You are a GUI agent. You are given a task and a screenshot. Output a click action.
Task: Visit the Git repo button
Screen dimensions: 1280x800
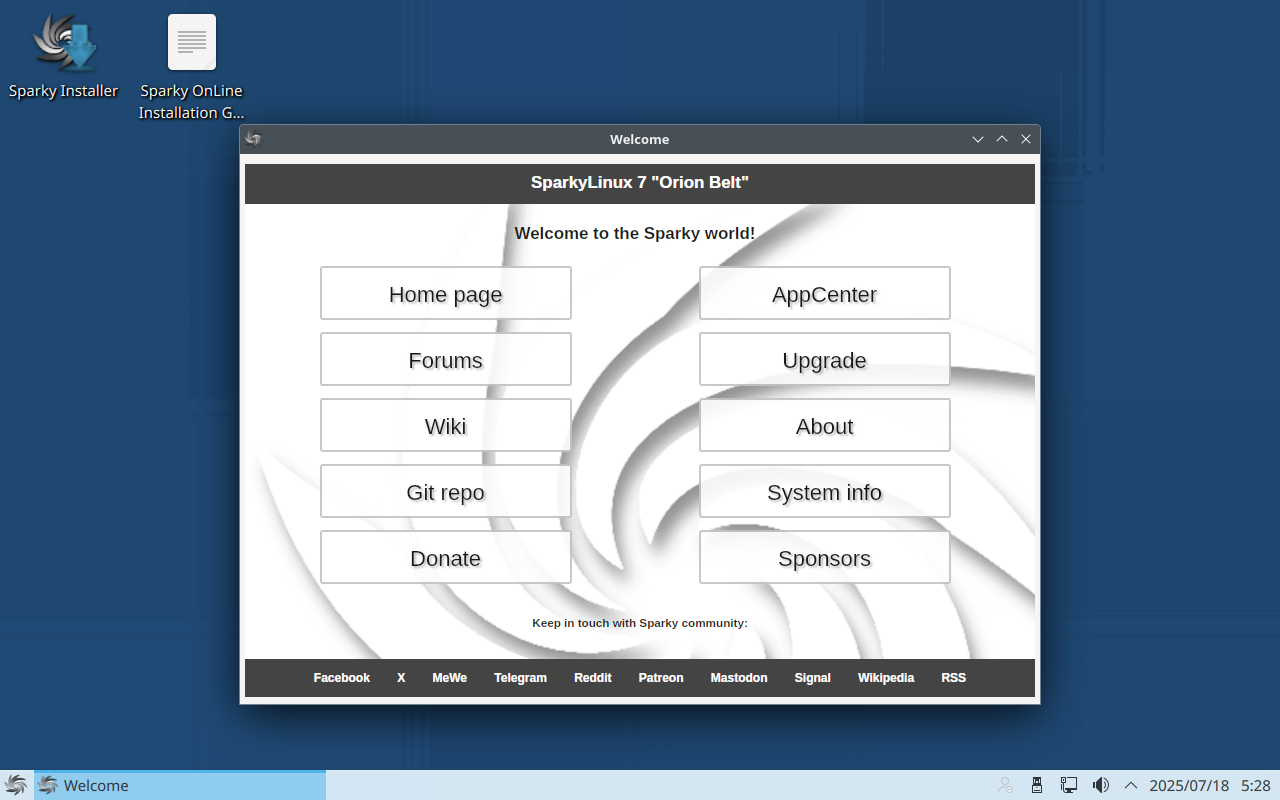point(446,491)
